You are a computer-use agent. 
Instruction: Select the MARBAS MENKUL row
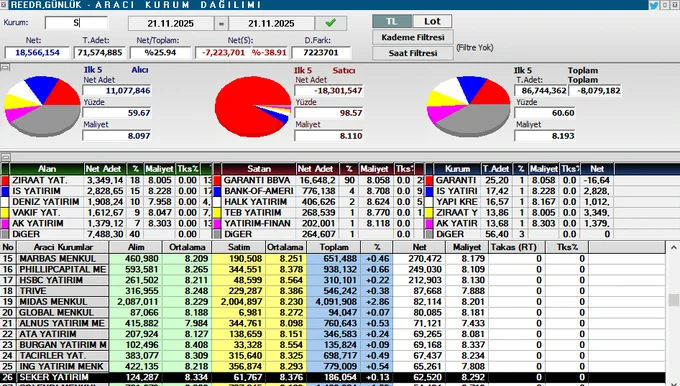[333, 258]
